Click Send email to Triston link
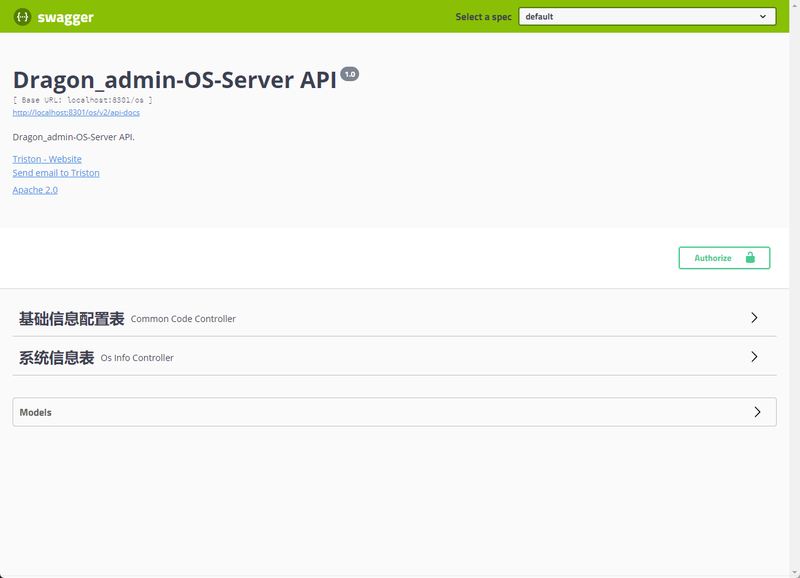 tap(56, 173)
